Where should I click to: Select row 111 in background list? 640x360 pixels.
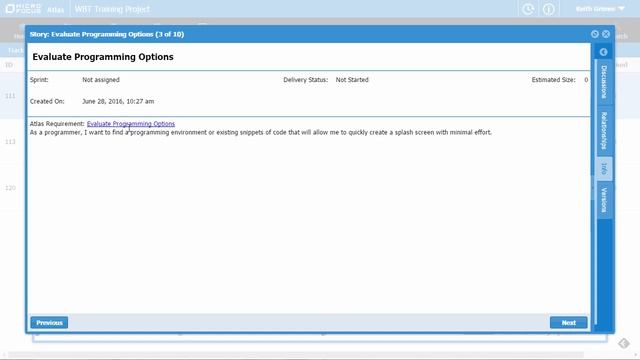point(10,96)
